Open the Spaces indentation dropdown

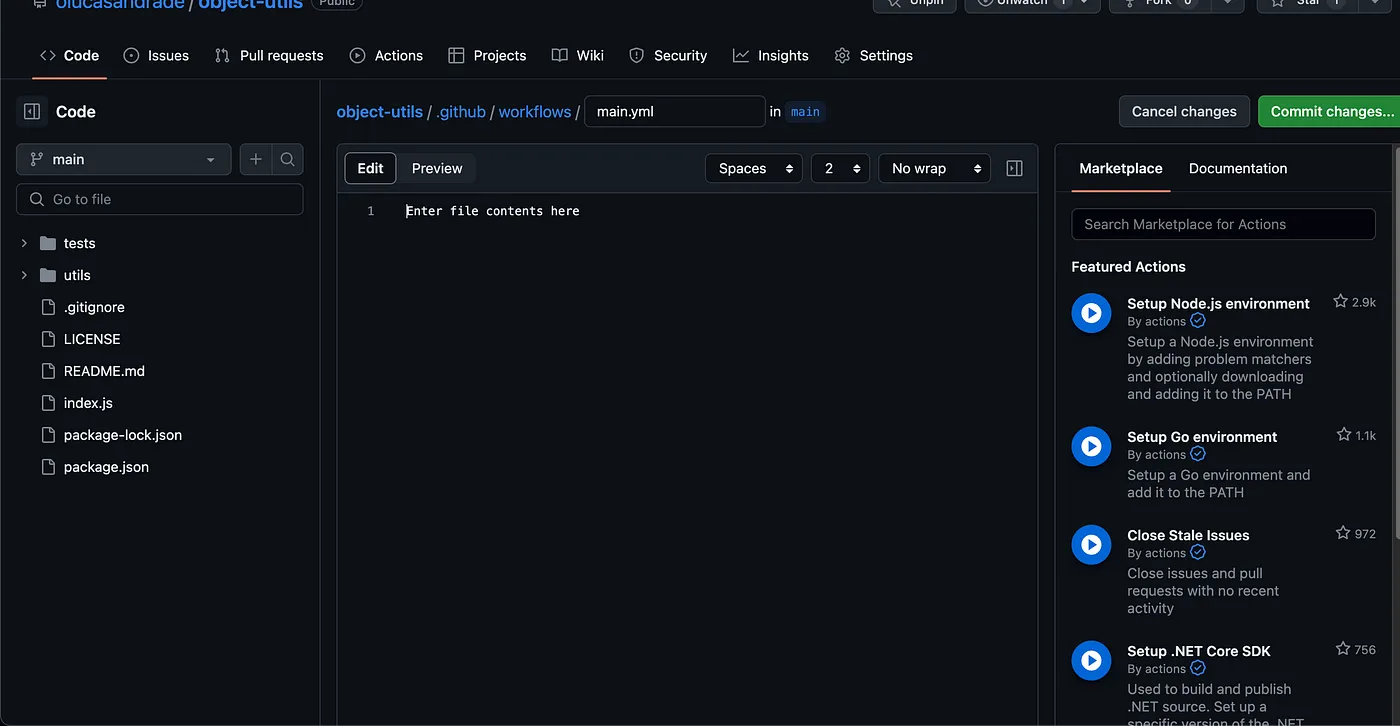753,168
